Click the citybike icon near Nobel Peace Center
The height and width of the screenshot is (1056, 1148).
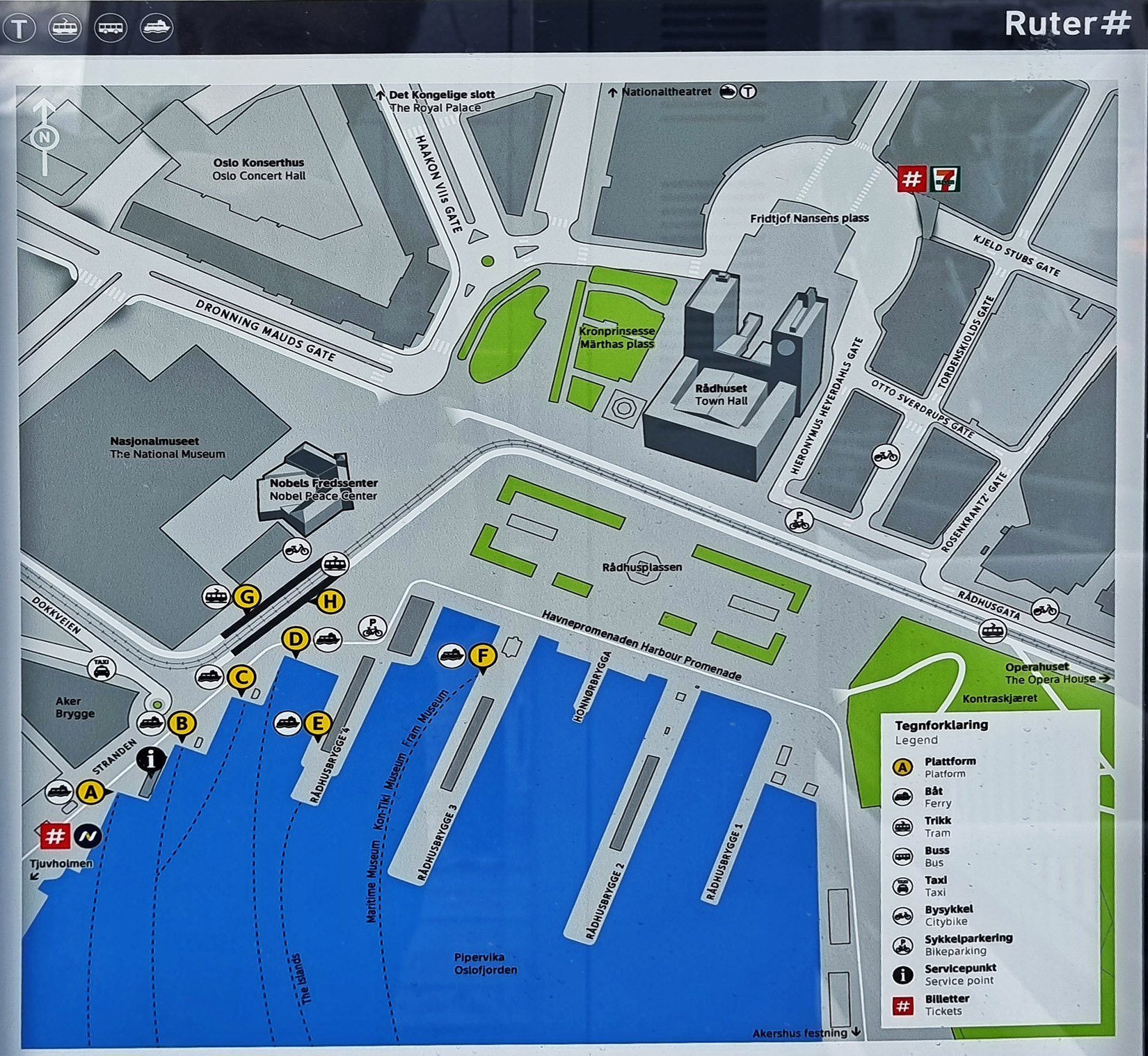click(297, 550)
